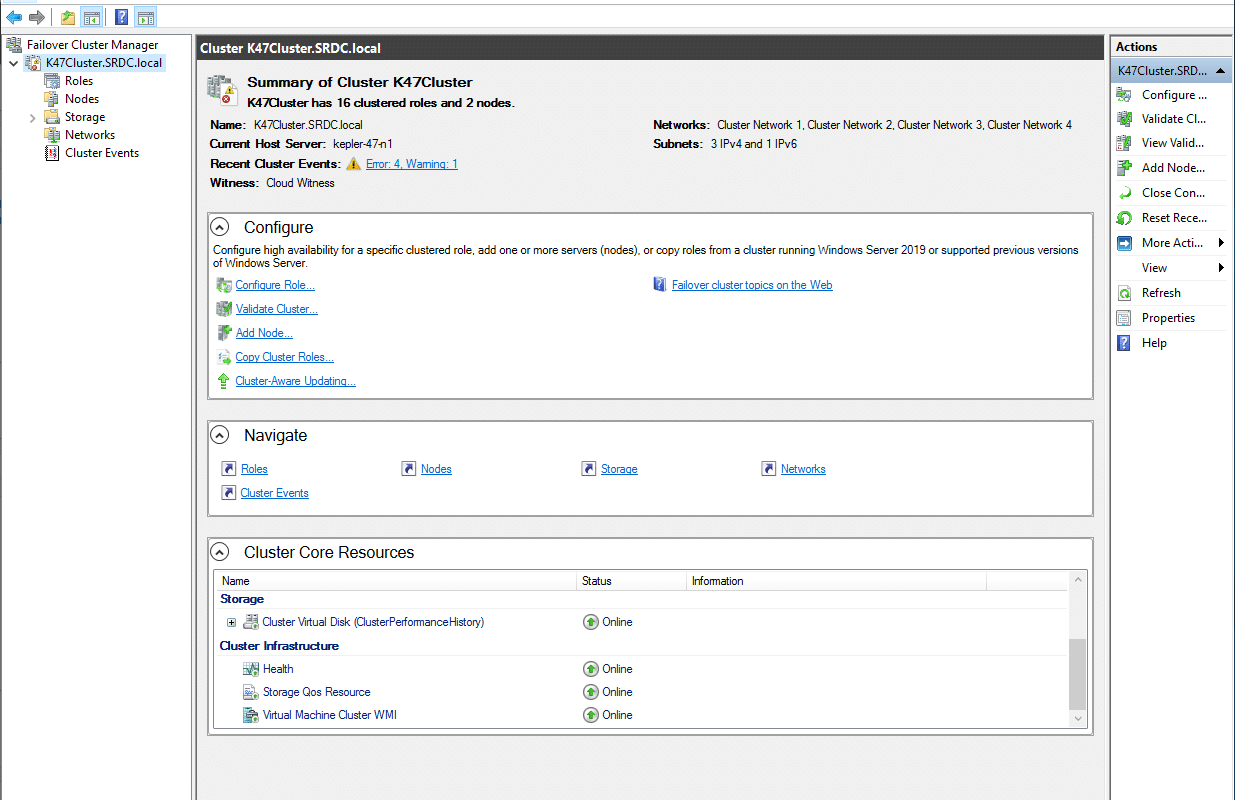The width and height of the screenshot is (1235, 800).
Task: Click the Close Con... icon in the Actions pane
Action: coord(1124,193)
